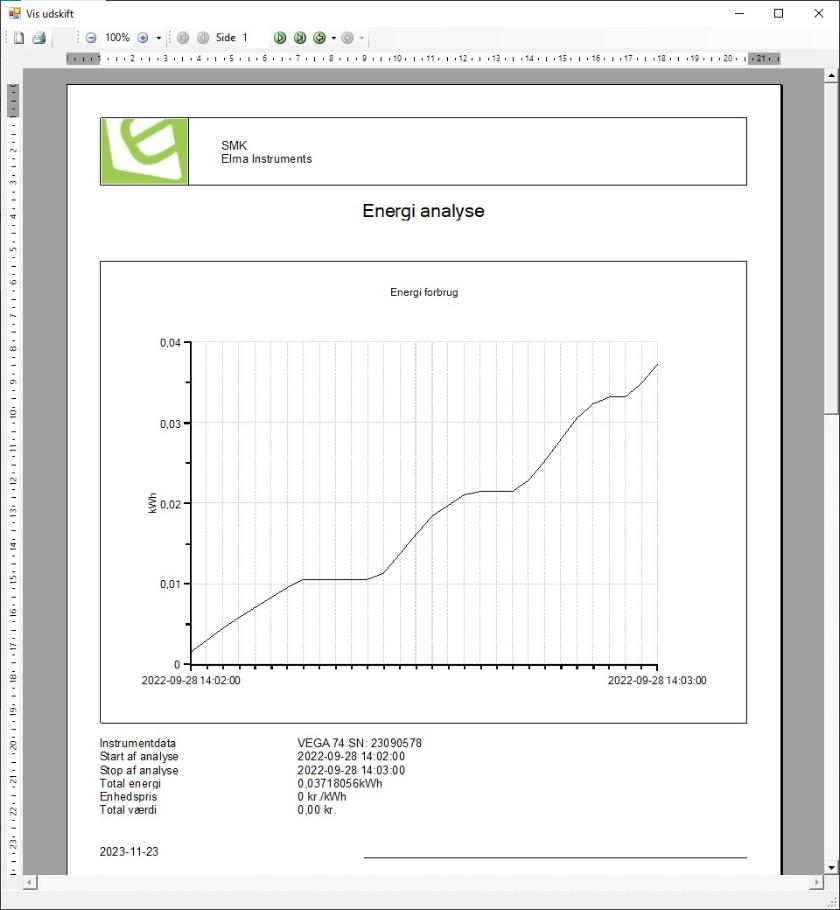840x910 pixels.
Task: Click the Stop af analyse label
Action: (139, 770)
